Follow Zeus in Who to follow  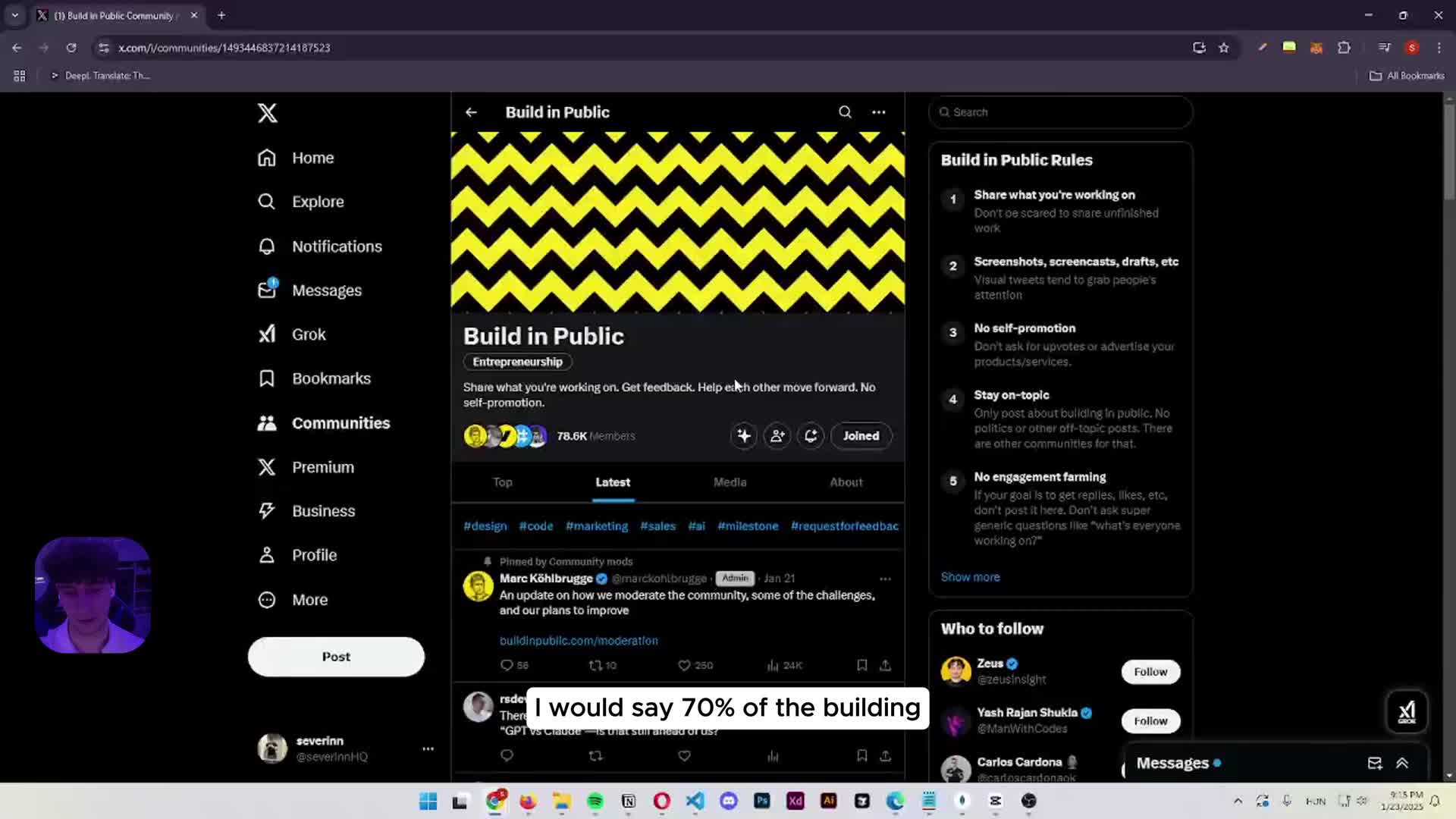[x=1150, y=672]
